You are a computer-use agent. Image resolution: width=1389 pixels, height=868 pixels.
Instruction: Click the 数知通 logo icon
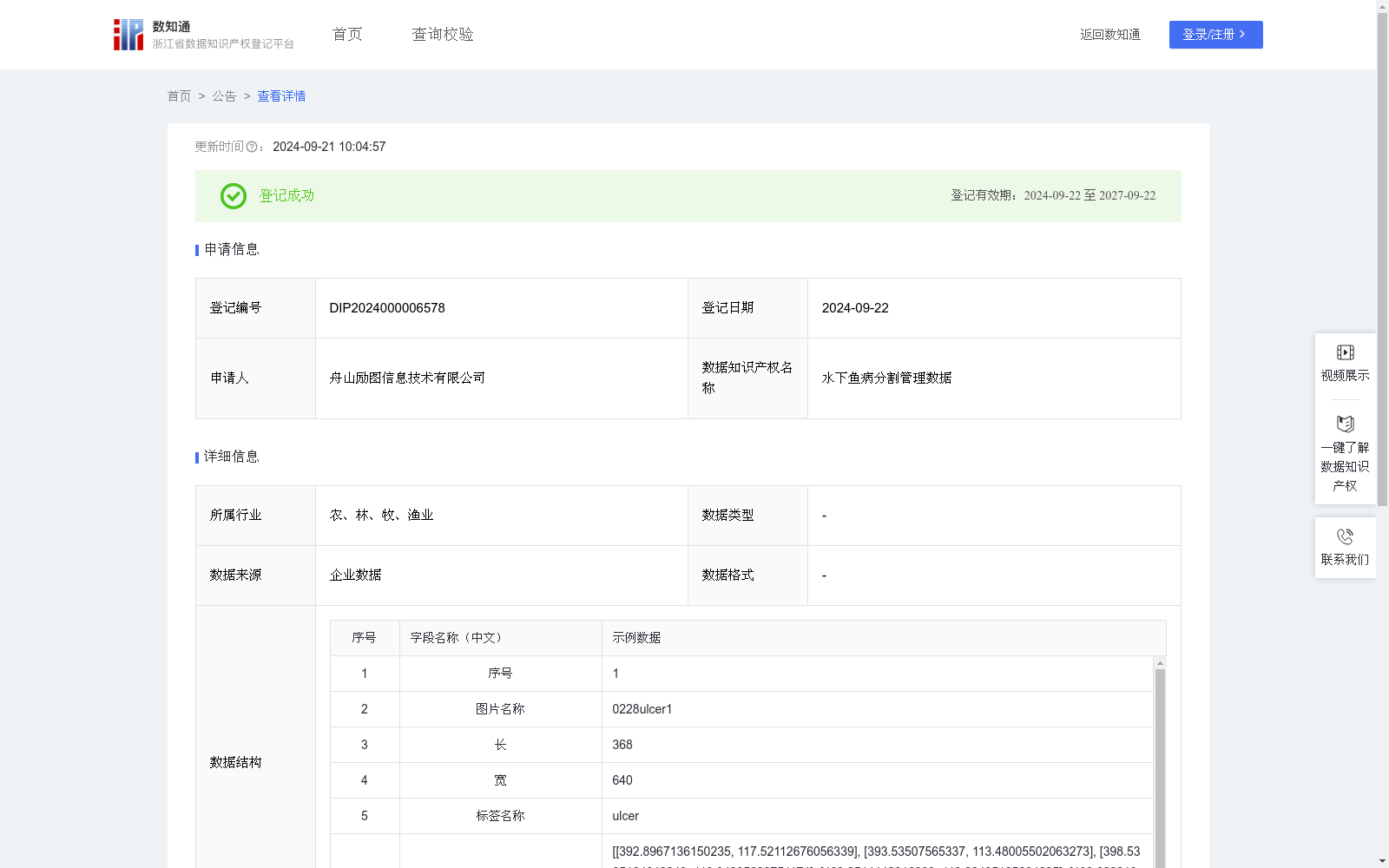[128, 34]
